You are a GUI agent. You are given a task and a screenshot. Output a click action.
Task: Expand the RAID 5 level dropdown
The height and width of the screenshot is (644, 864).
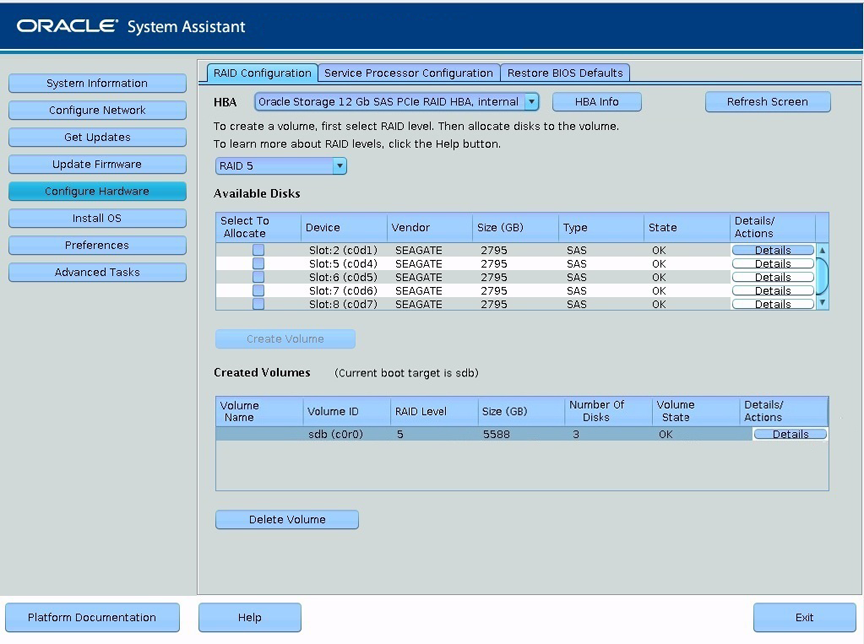coord(339,166)
